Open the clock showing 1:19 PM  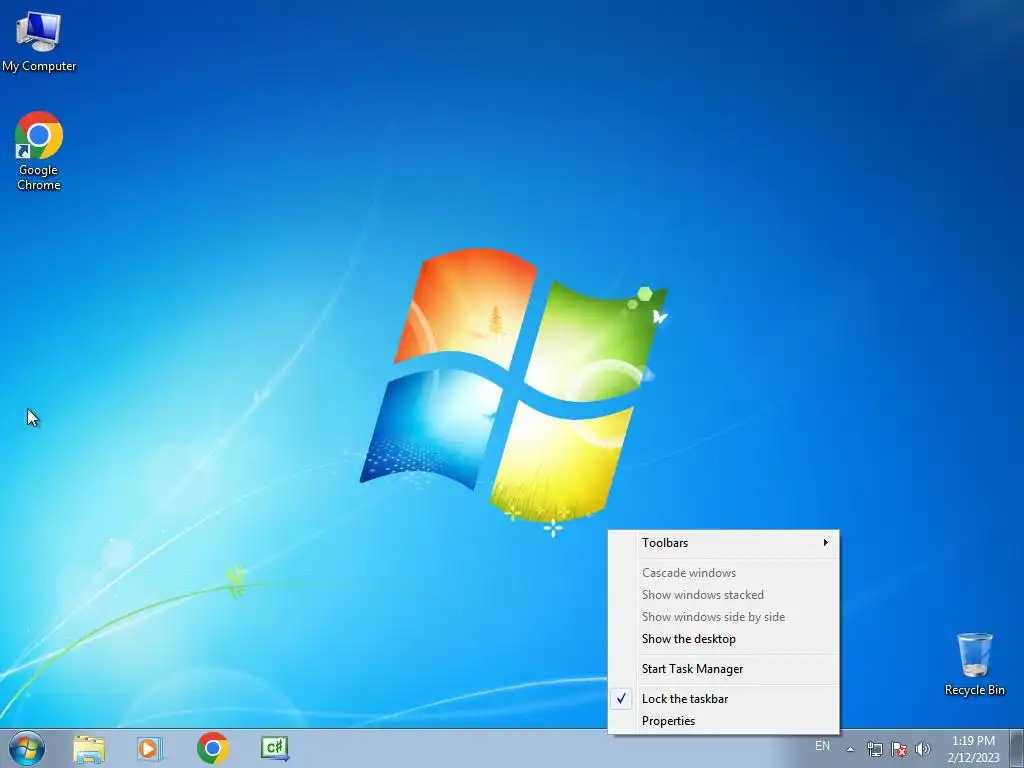pyautogui.click(x=973, y=749)
